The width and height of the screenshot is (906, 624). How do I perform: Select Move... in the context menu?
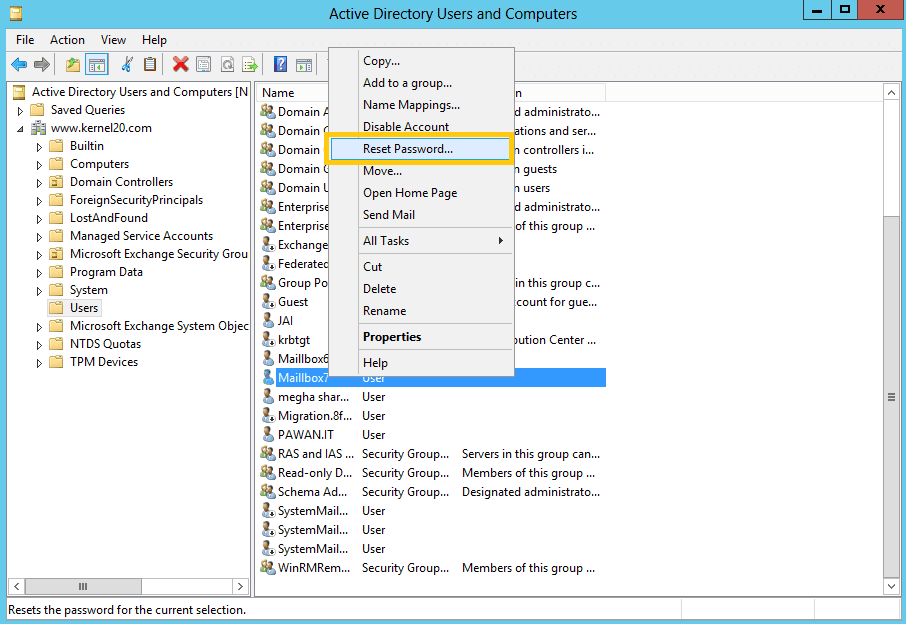(x=421, y=171)
